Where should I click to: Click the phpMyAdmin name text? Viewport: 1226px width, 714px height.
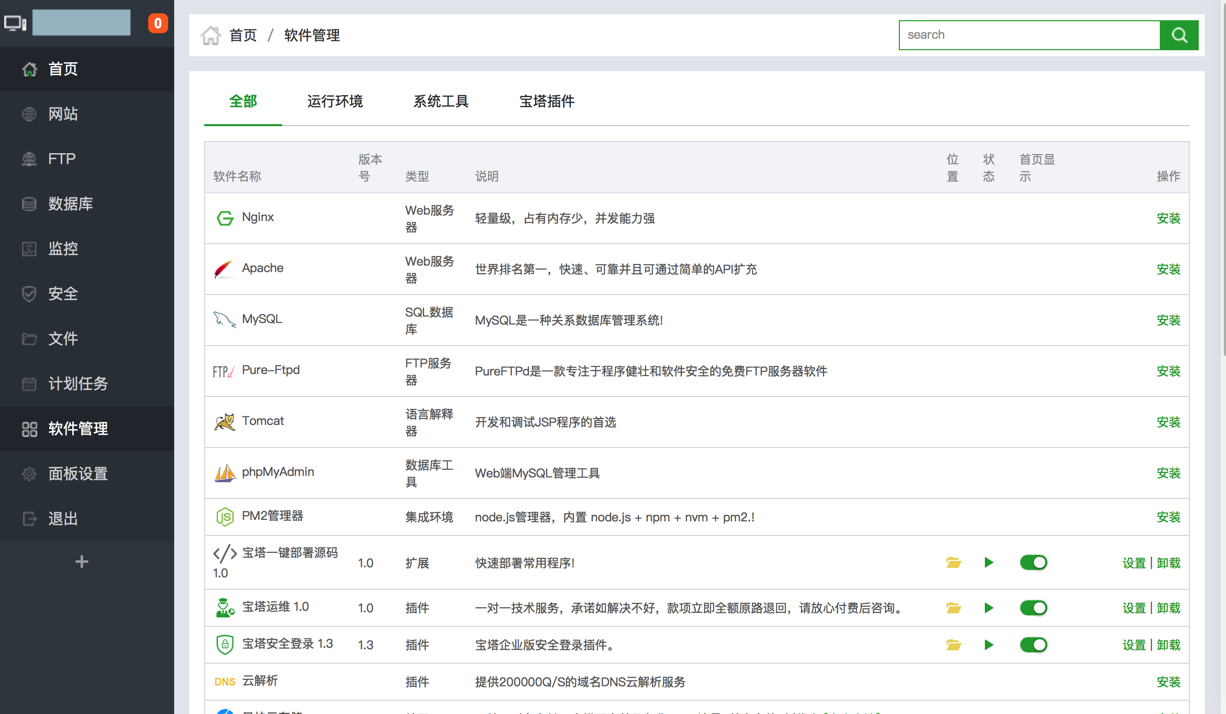click(x=278, y=472)
